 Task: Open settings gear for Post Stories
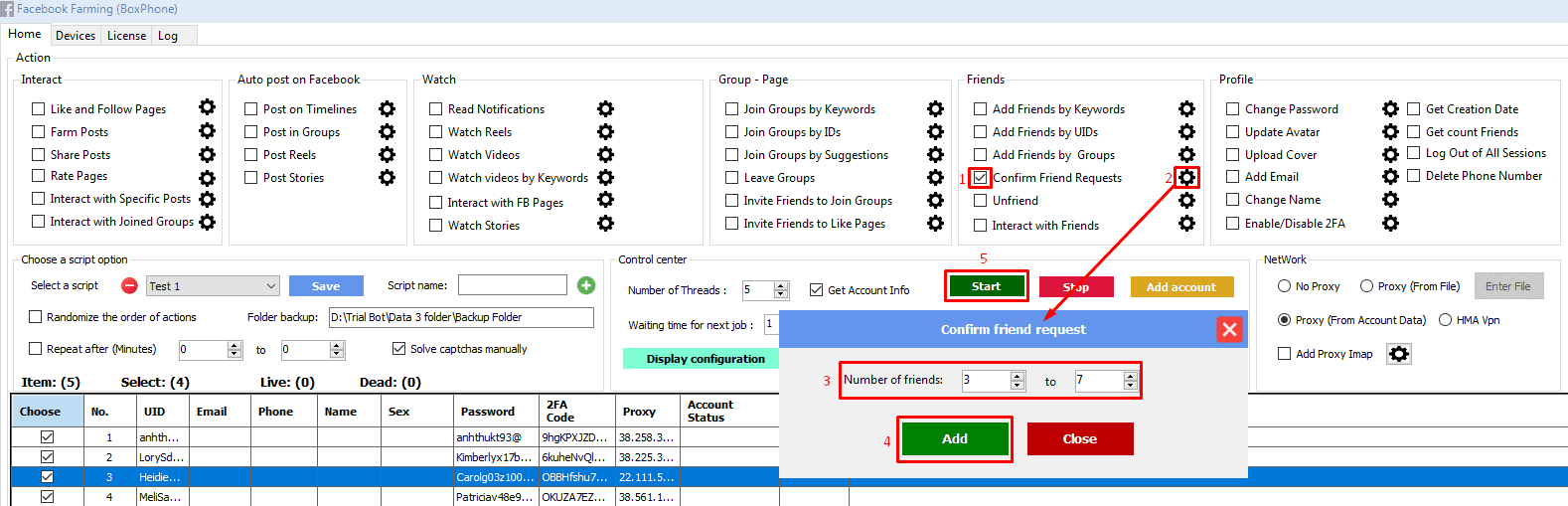tap(387, 177)
